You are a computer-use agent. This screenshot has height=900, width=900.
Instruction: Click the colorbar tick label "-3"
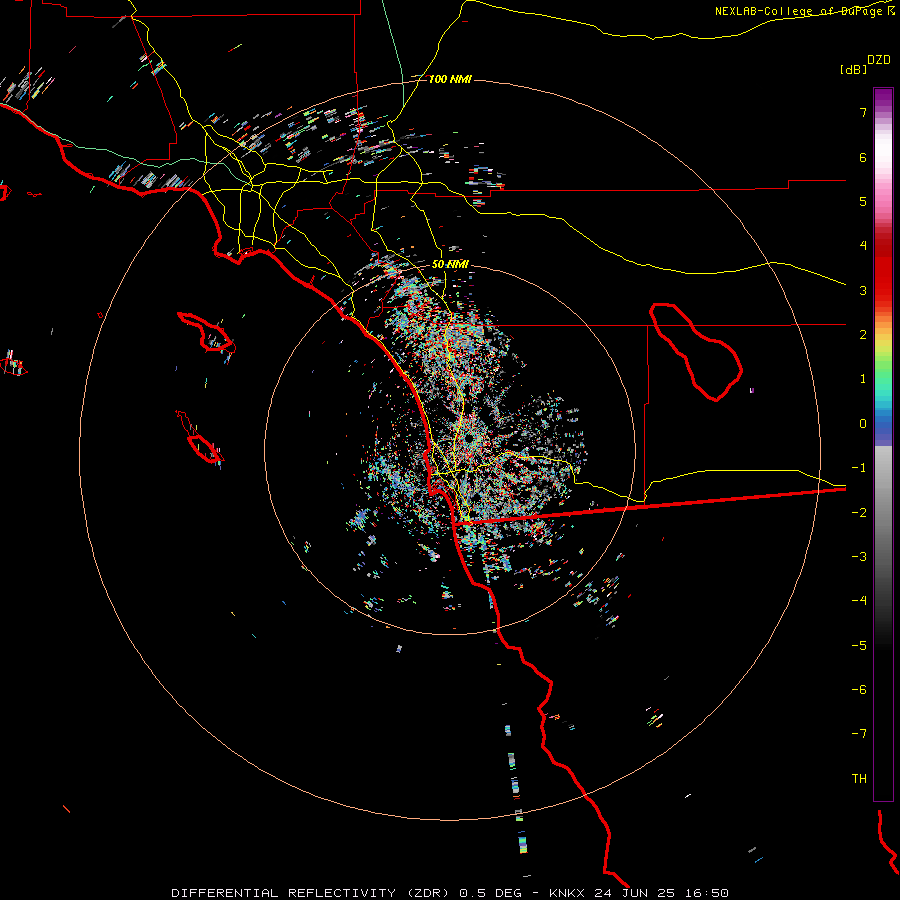(859, 557)
